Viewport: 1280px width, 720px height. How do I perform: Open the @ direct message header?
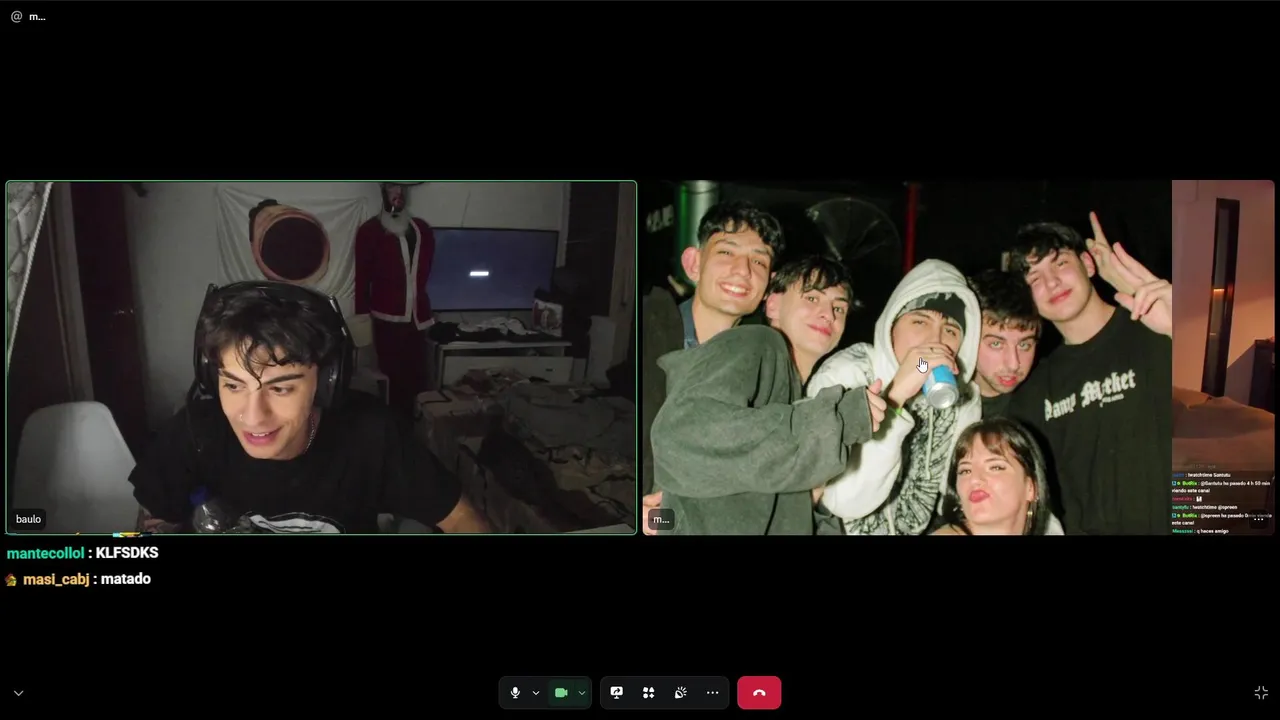28,16
